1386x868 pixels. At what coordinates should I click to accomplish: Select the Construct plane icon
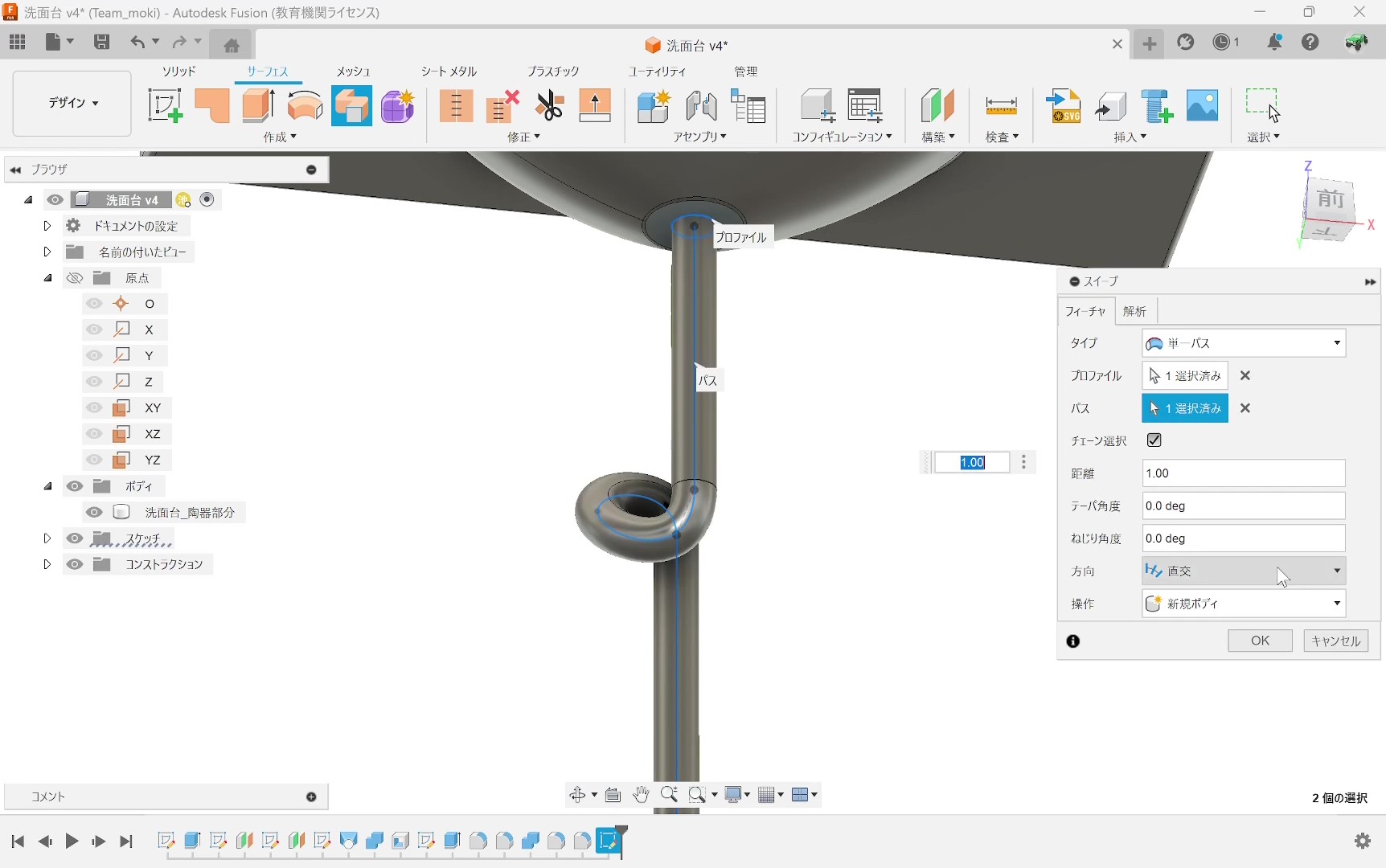pos(937,106)
